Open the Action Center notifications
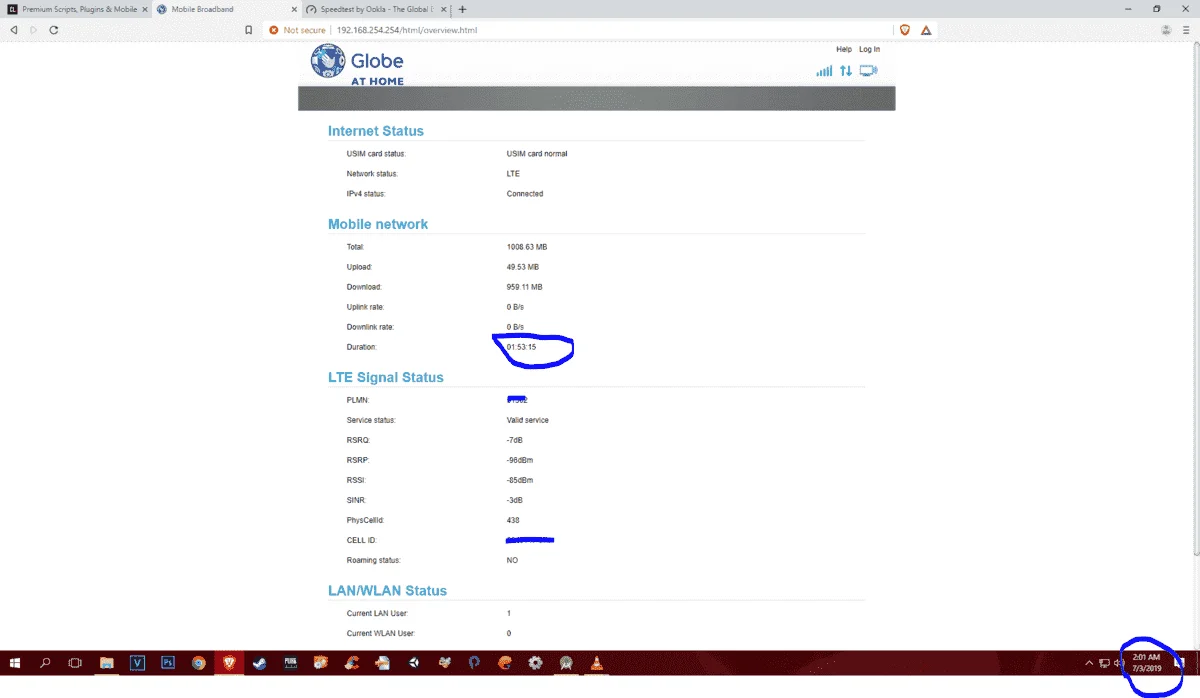 1180,662
